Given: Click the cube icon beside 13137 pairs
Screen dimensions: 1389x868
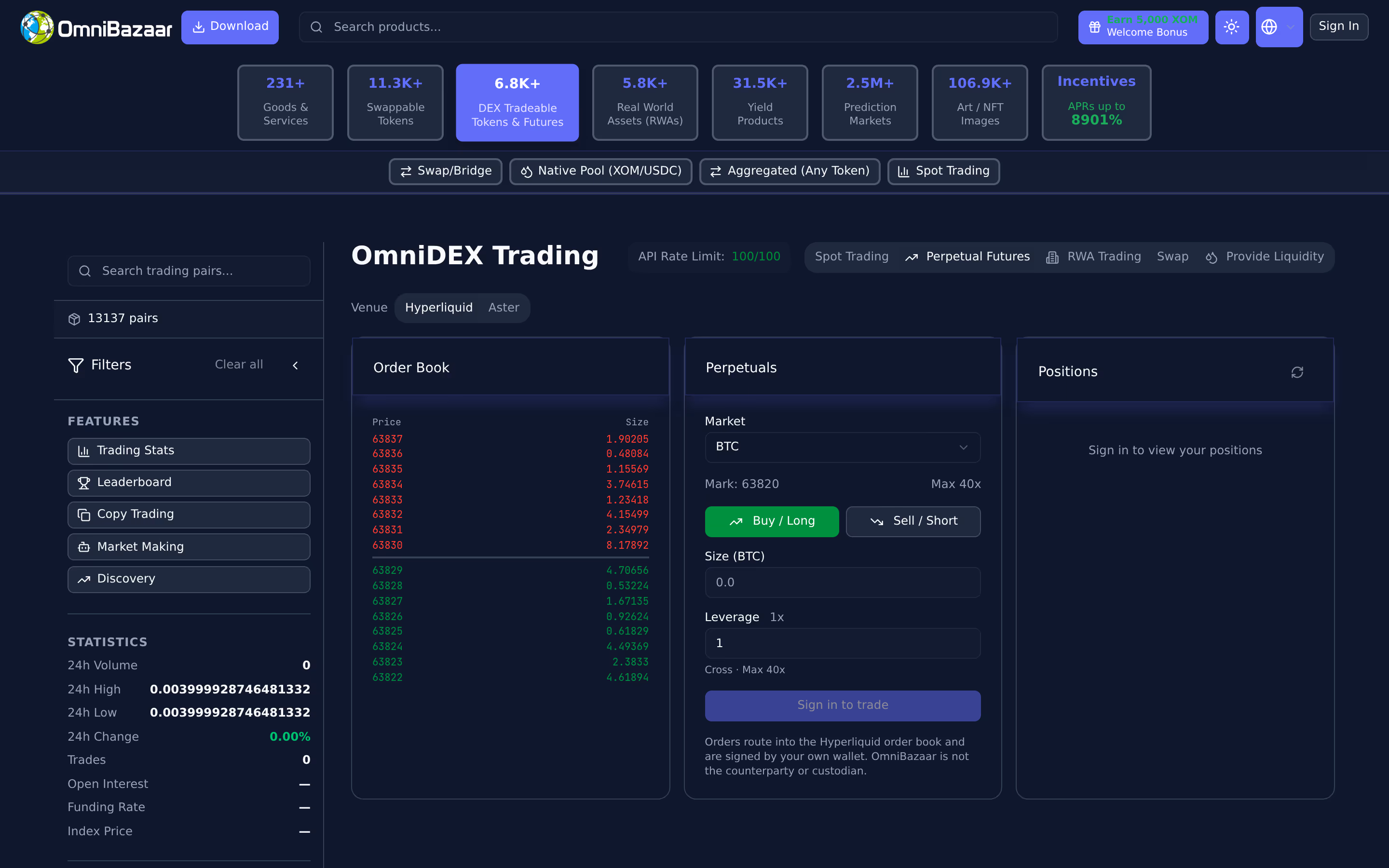Looking at the screenshot, I should point(74,319).
